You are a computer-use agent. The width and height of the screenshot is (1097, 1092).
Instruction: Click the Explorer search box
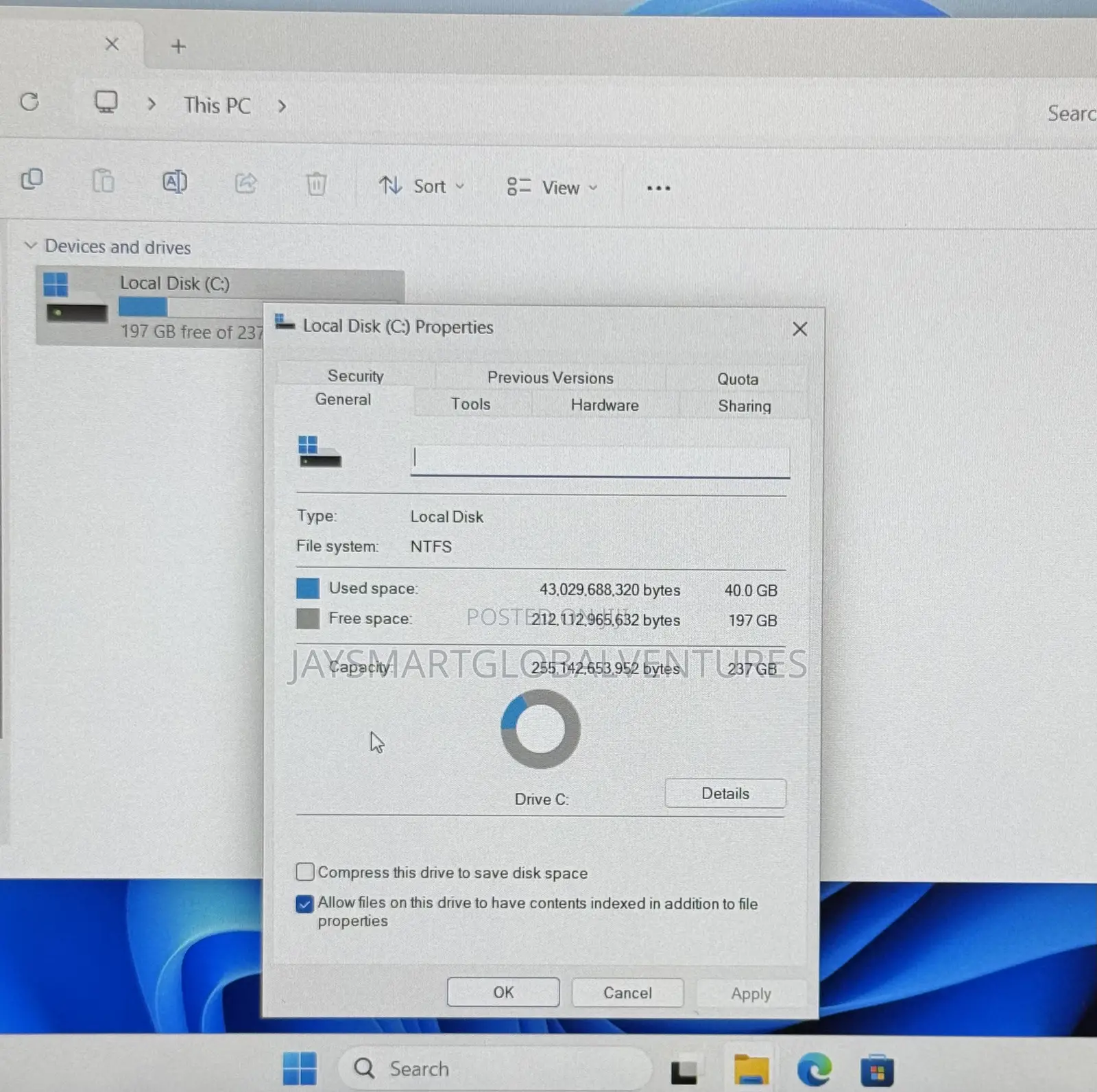coord(1071,113)
